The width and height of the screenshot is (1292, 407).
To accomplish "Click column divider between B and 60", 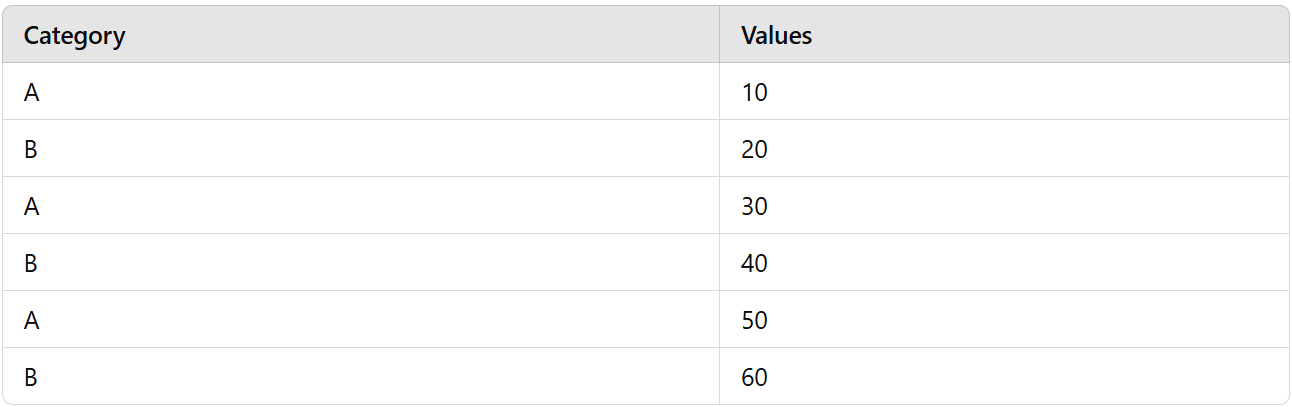I will (x=719, y=377).
